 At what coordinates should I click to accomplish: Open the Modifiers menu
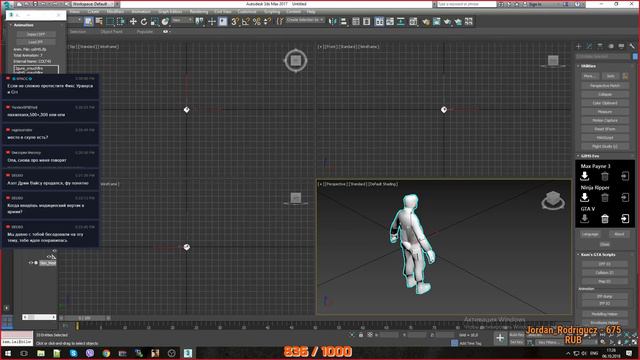(x=115, y=12)
